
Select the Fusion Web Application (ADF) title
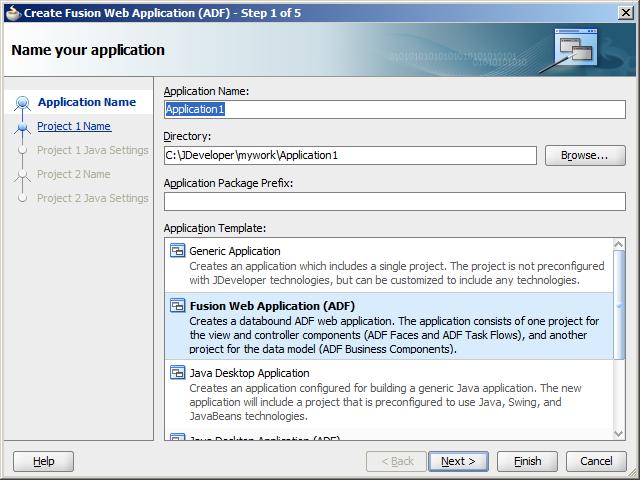pos(272,306)
